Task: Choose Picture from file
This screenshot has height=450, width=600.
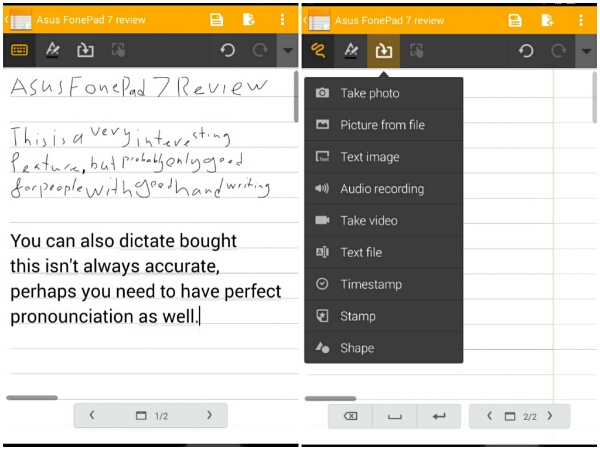Action: click(x=384, y=125)
